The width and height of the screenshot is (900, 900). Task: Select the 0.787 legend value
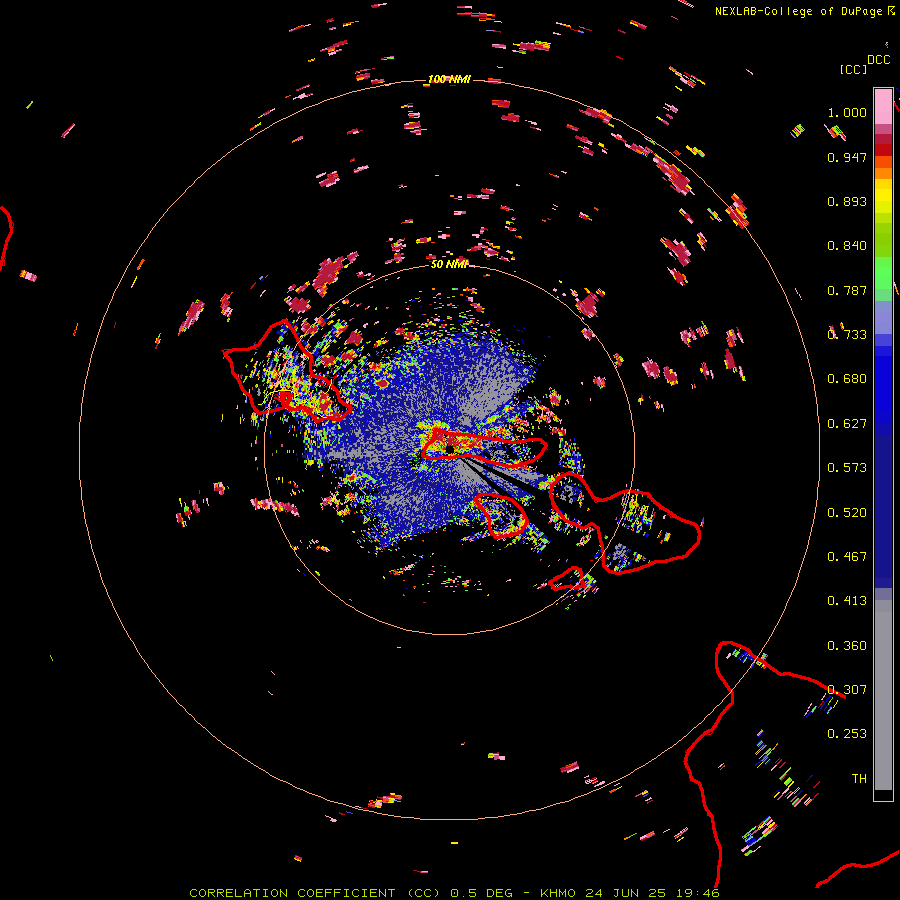pos(847,290)
